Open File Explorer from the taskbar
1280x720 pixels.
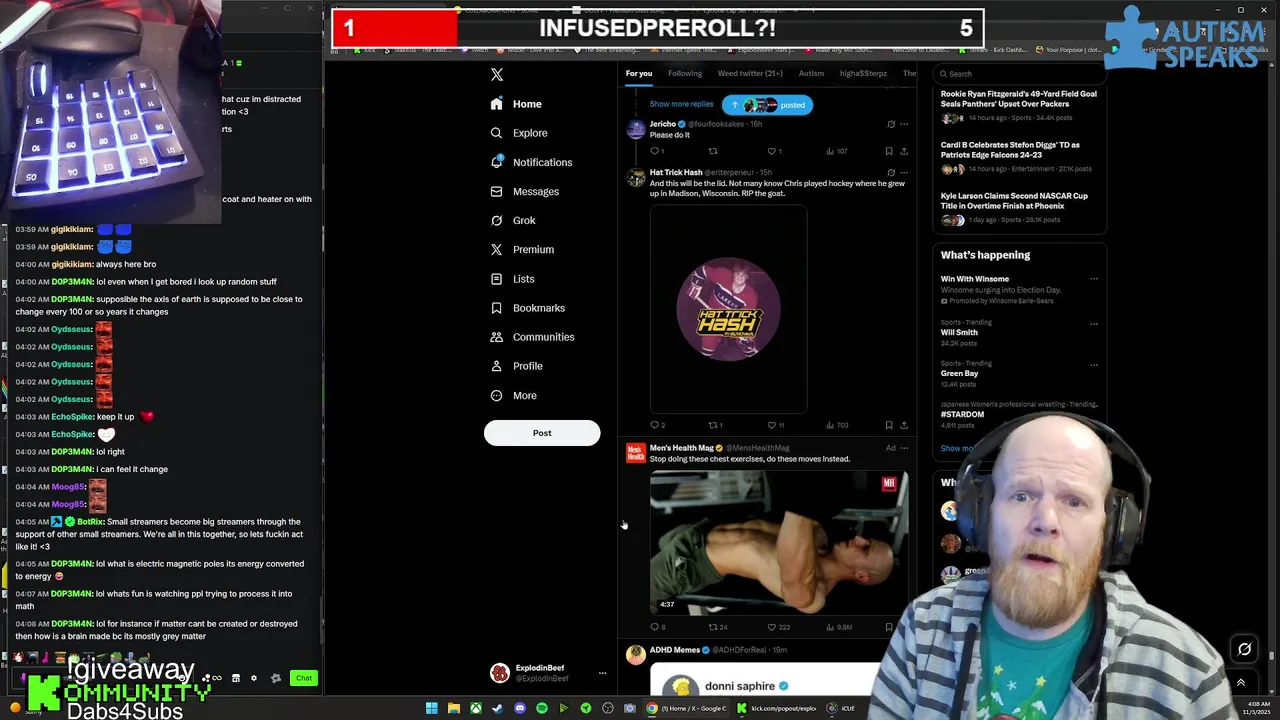click(x=454, y=708)
